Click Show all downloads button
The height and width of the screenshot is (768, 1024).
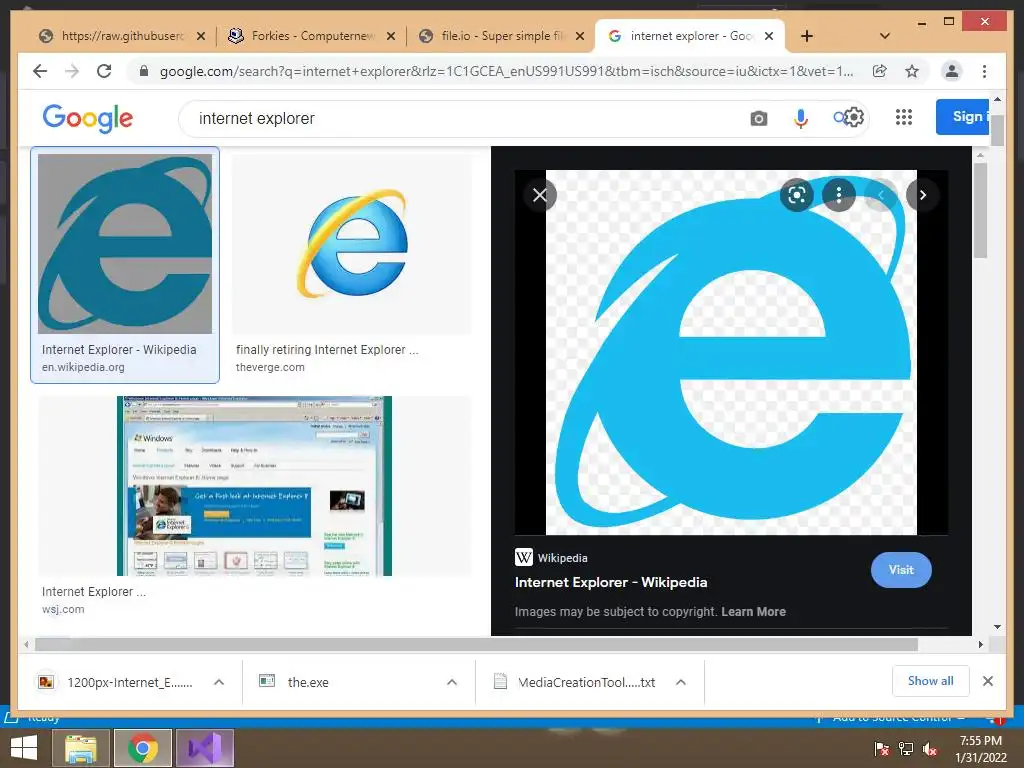(x=931, y=681)
